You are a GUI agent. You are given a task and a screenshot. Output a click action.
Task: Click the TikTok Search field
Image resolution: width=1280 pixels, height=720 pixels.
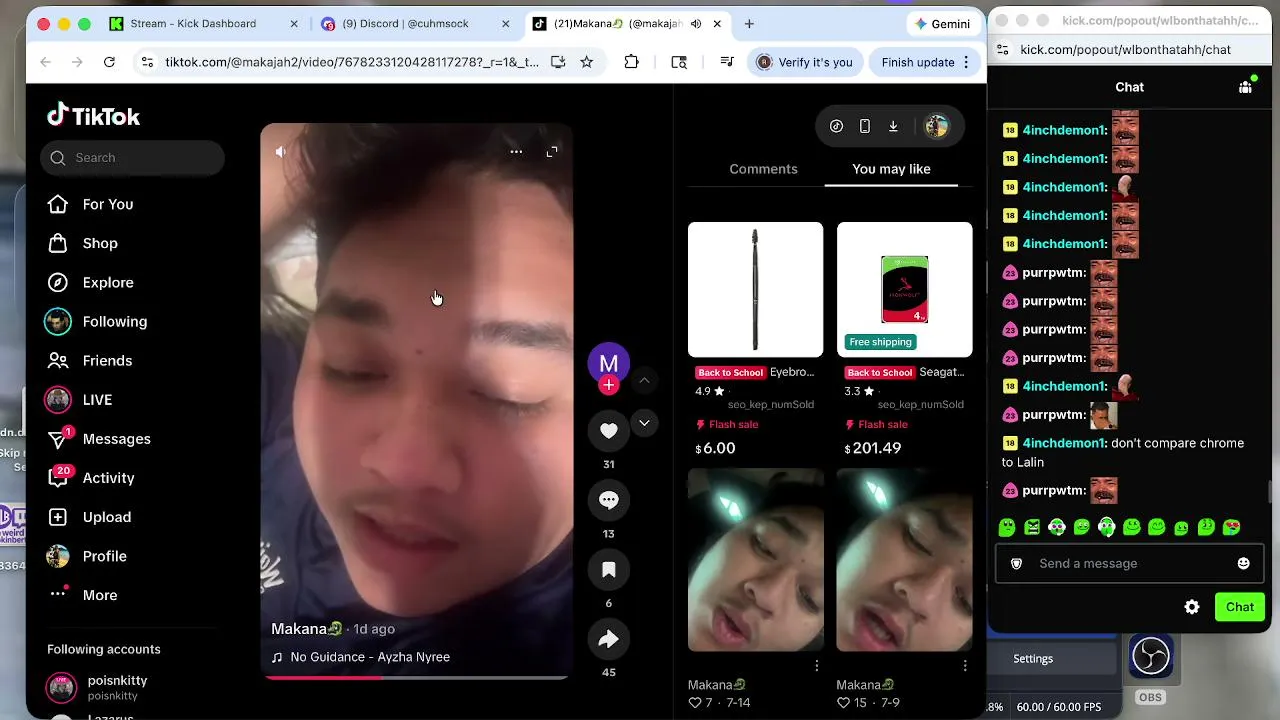coord(133,158)
